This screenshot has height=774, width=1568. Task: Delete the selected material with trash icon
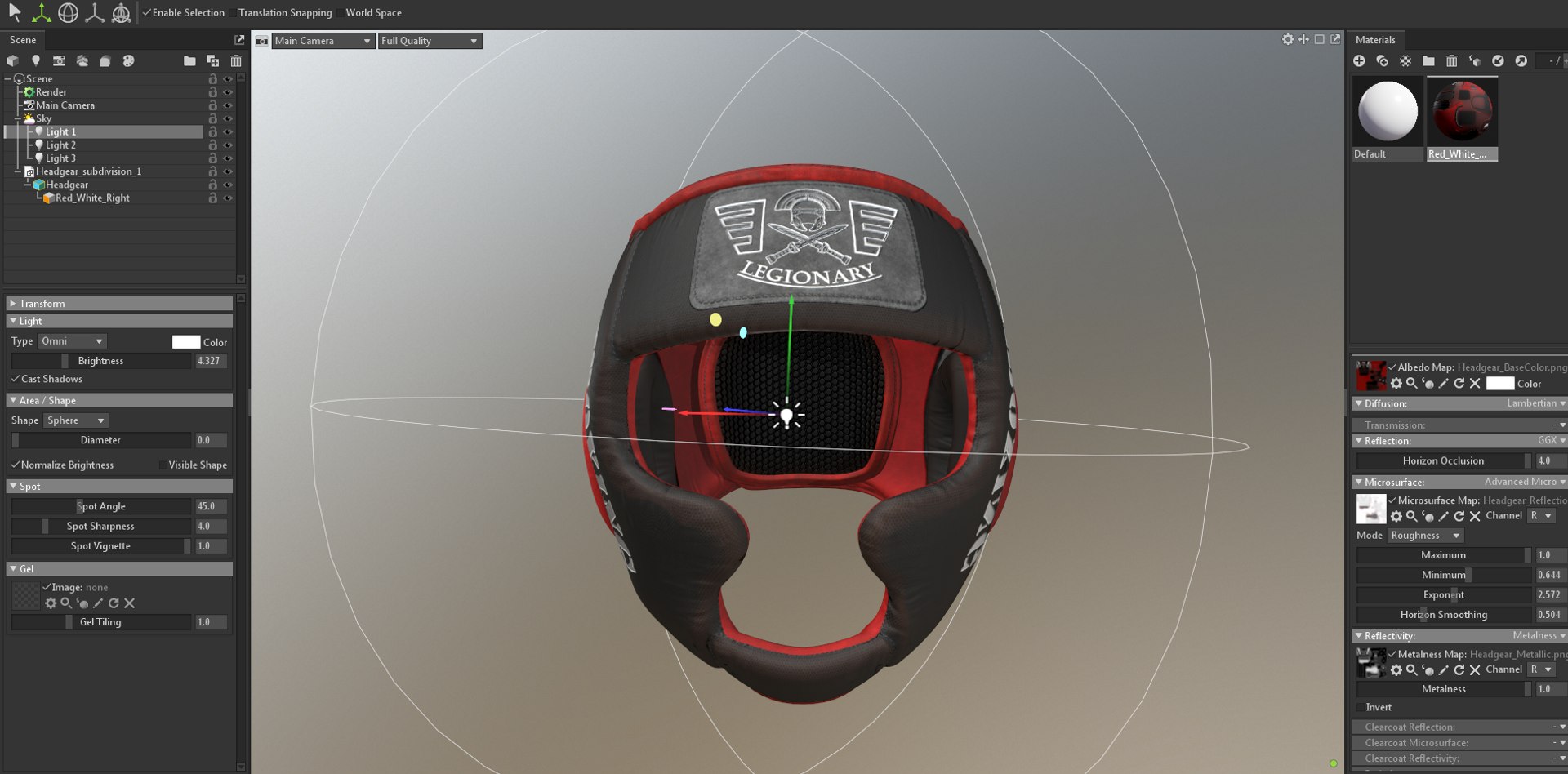1451,60
